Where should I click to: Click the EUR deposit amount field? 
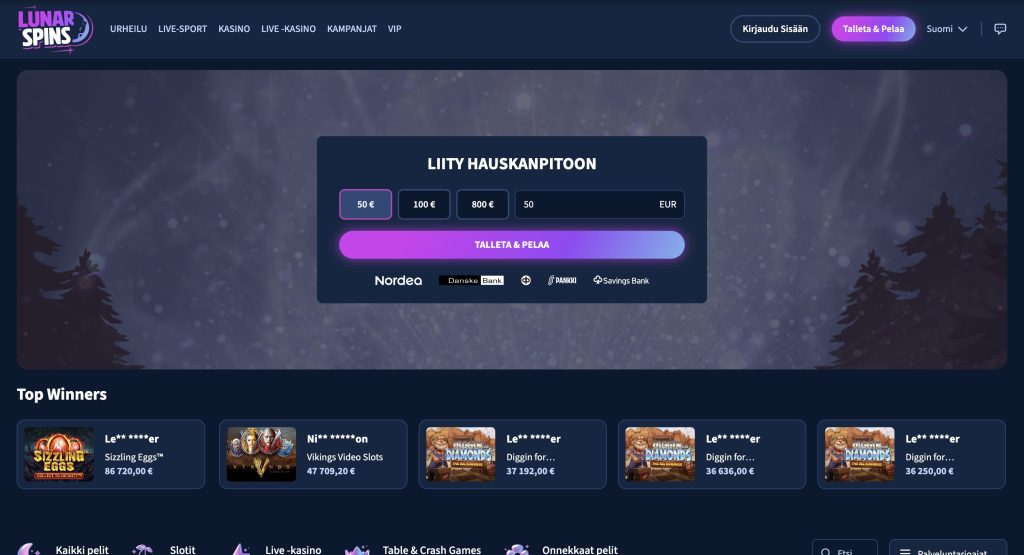coord(599,204)
